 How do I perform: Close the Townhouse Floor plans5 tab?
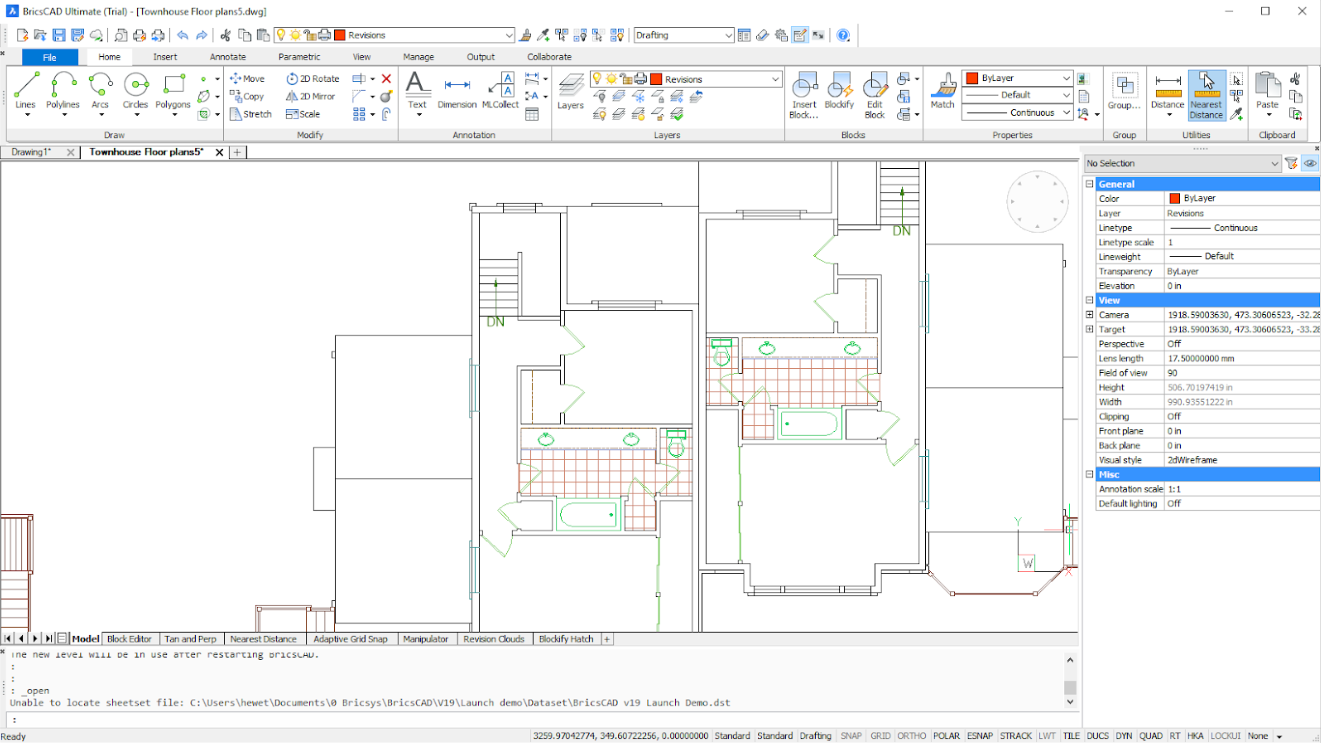point(220,152)
